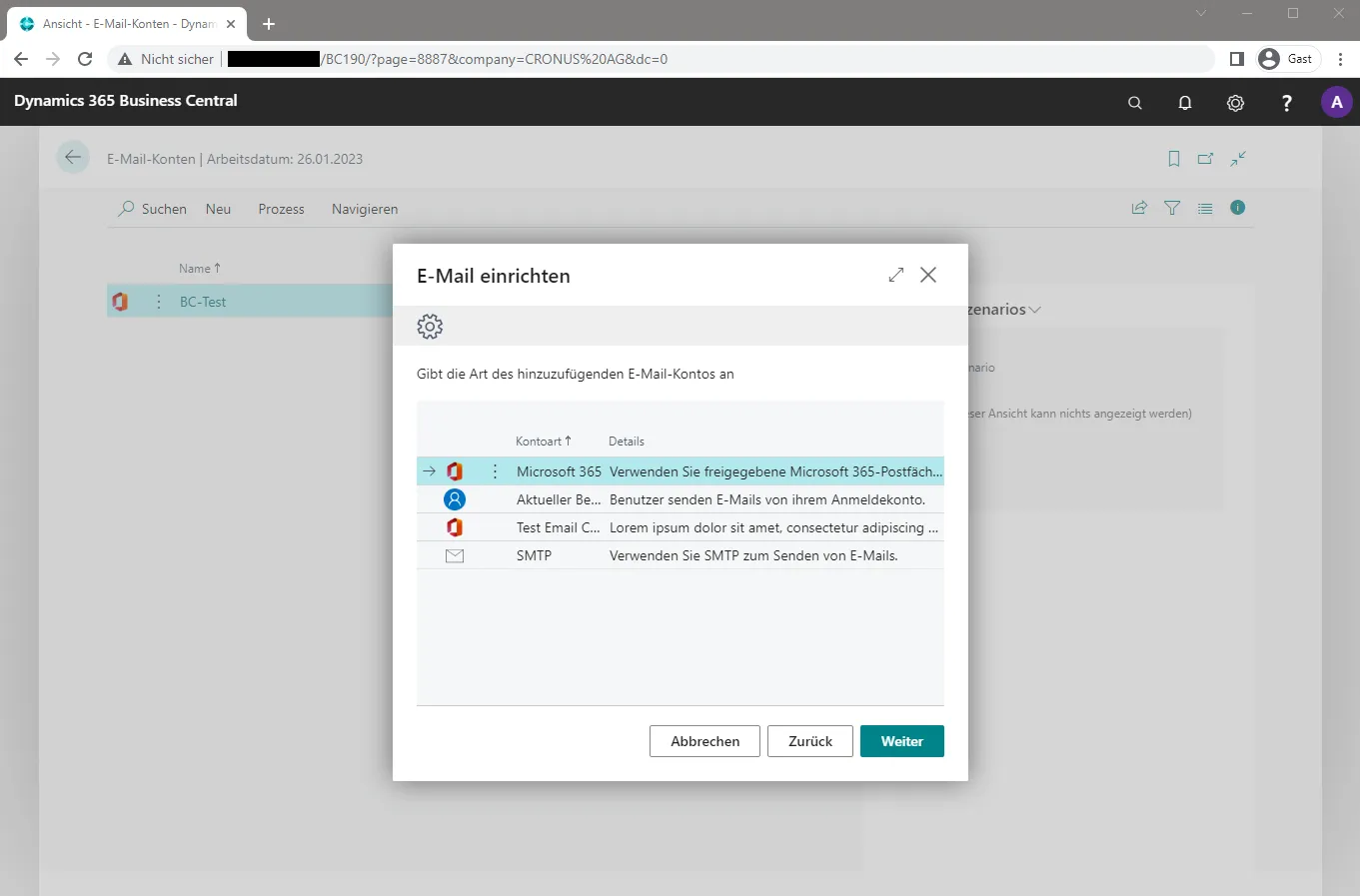Click Suchen in the action bar
1360x896 pixels.
tap(153, 209)
